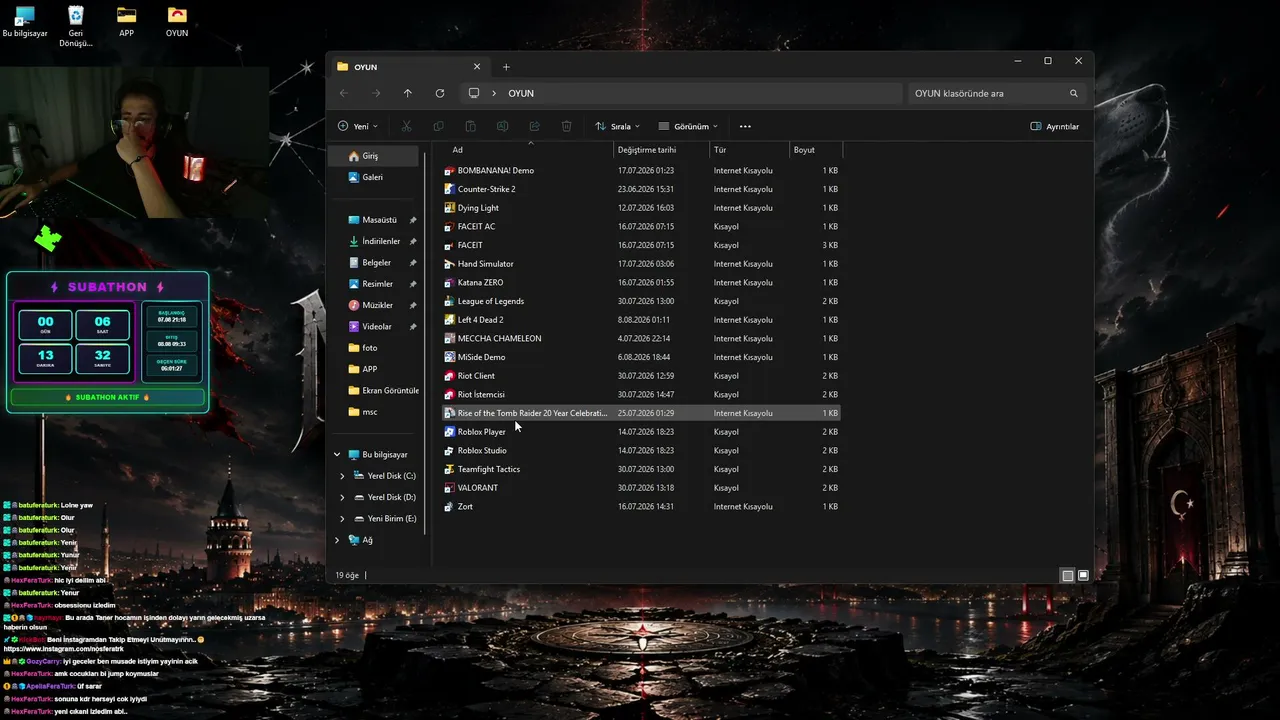The height and width of the screenshot is (720, 1280).
Task: Click the Counter-Strike 2 shortcut icon
Action: [x=450, y=189]
